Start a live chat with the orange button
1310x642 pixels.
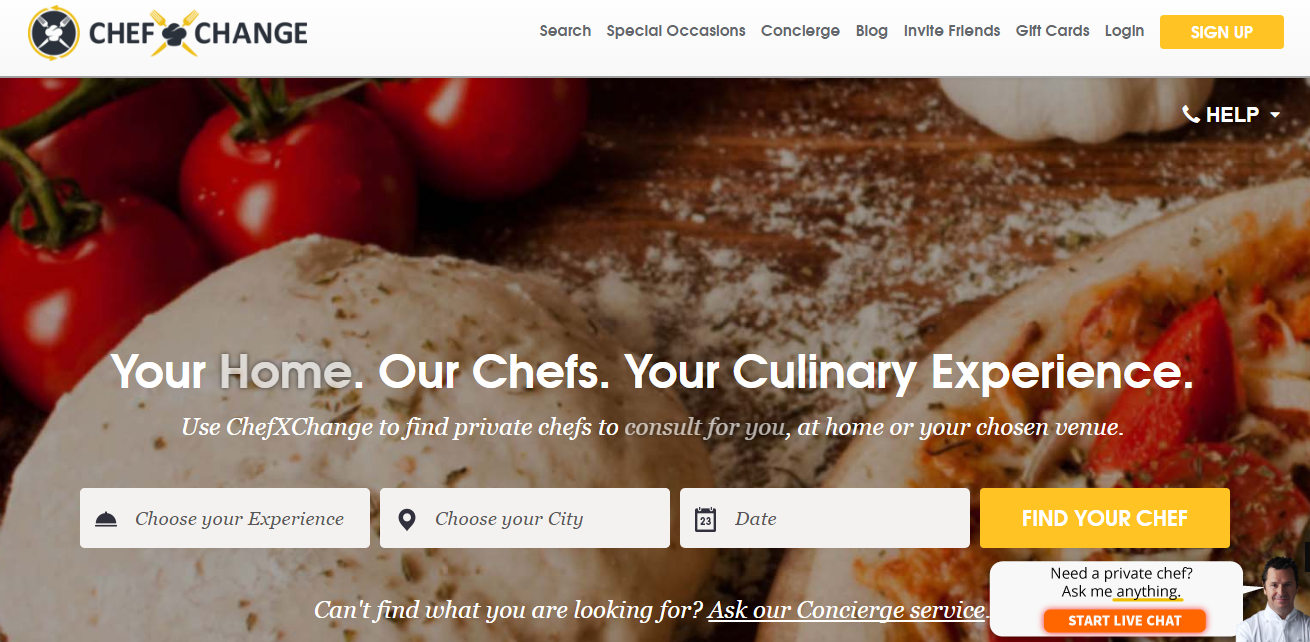[x=1125, y=620]
